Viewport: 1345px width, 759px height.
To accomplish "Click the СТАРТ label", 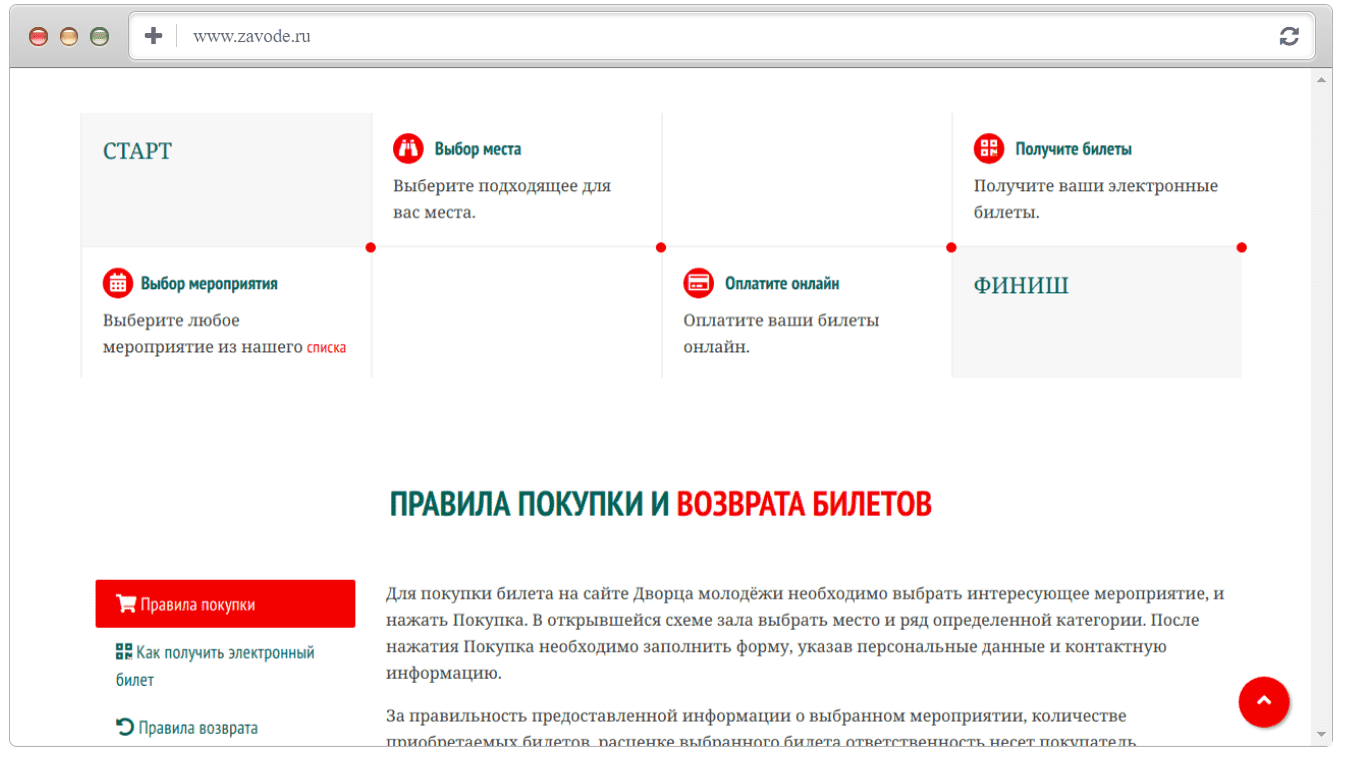I will click(x=138, y=151).
